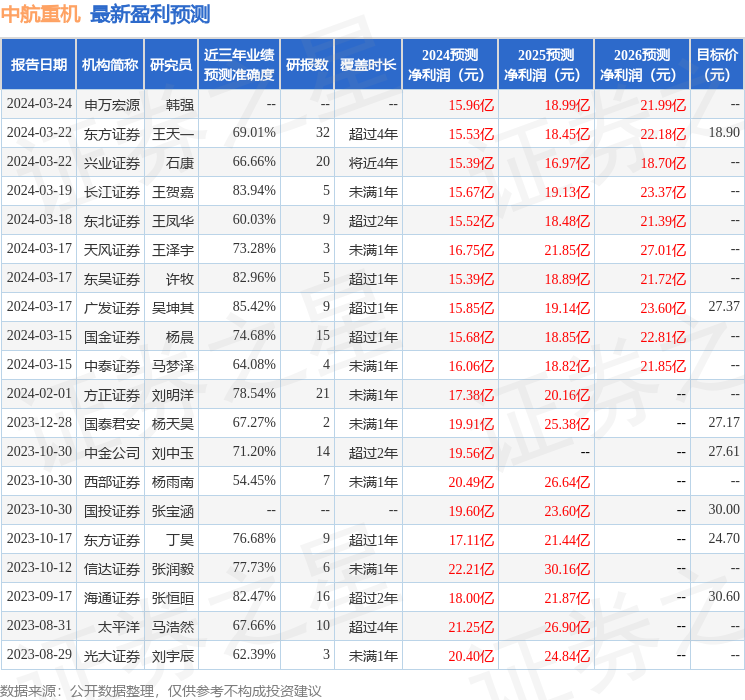Open the 国泰君安 institution entry
Viewport: 745px width, 700px height.
click(112, 423)
